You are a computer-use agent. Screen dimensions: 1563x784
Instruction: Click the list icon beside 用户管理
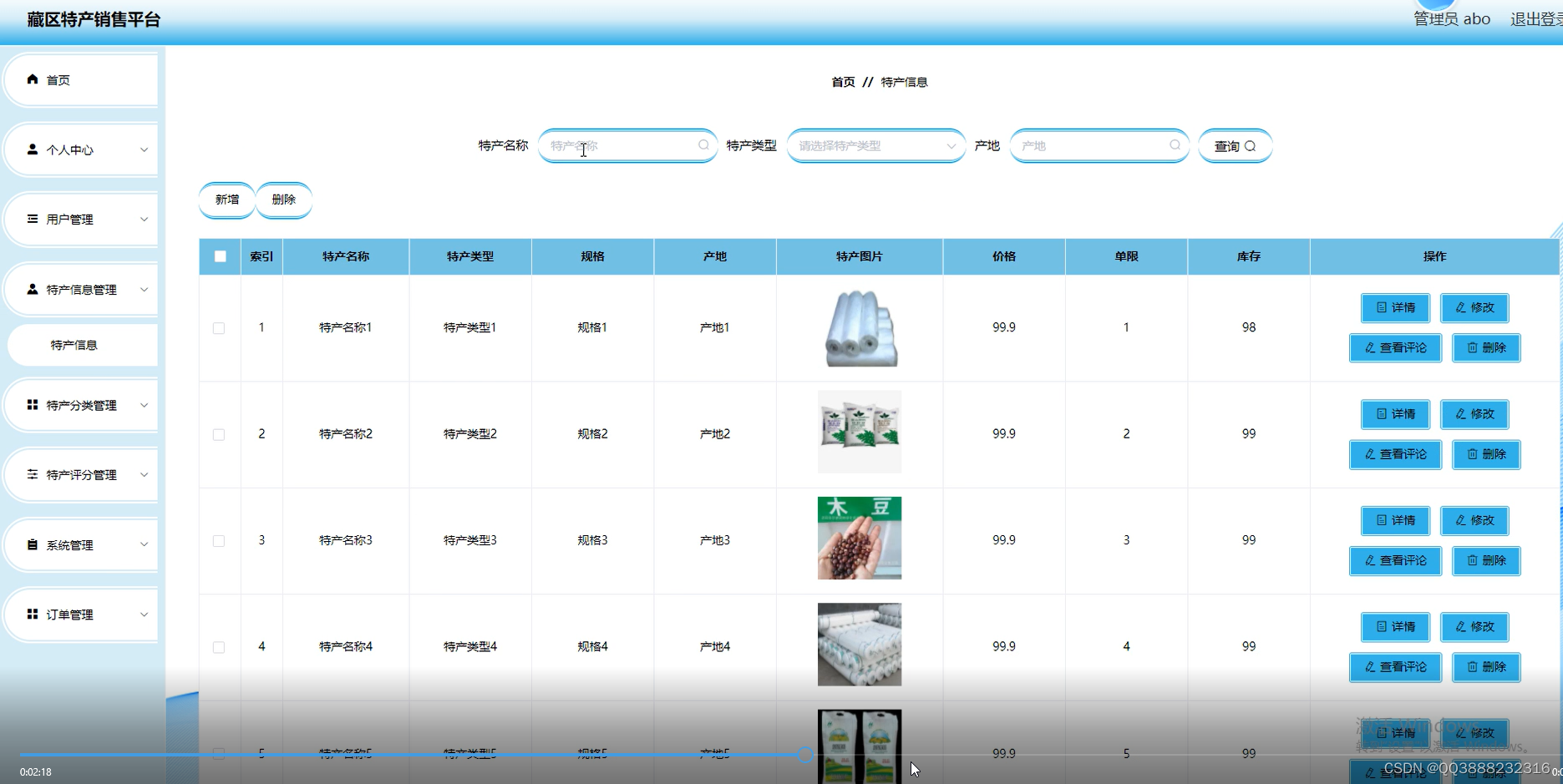[x=33, y=219]
